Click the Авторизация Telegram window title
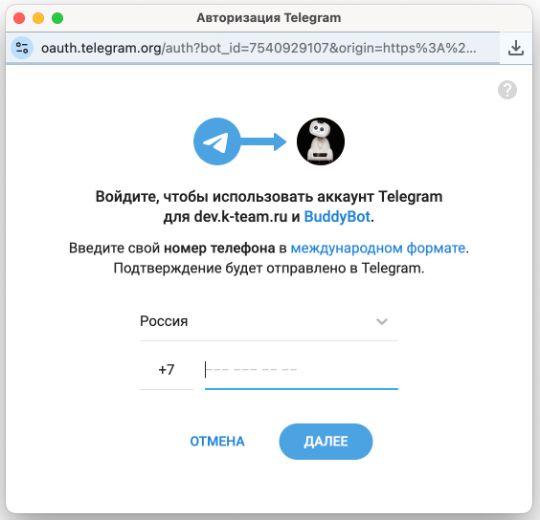Image resolution: width=540 pixels, height=520 pixels. (269, 18)
